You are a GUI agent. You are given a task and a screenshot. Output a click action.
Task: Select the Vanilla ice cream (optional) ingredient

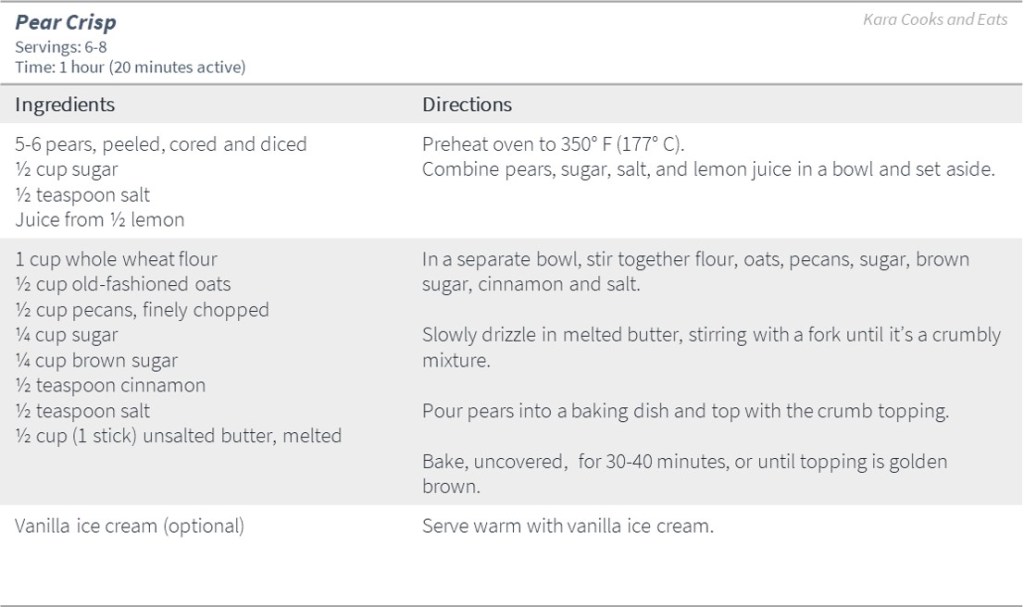tap(129, 526)
